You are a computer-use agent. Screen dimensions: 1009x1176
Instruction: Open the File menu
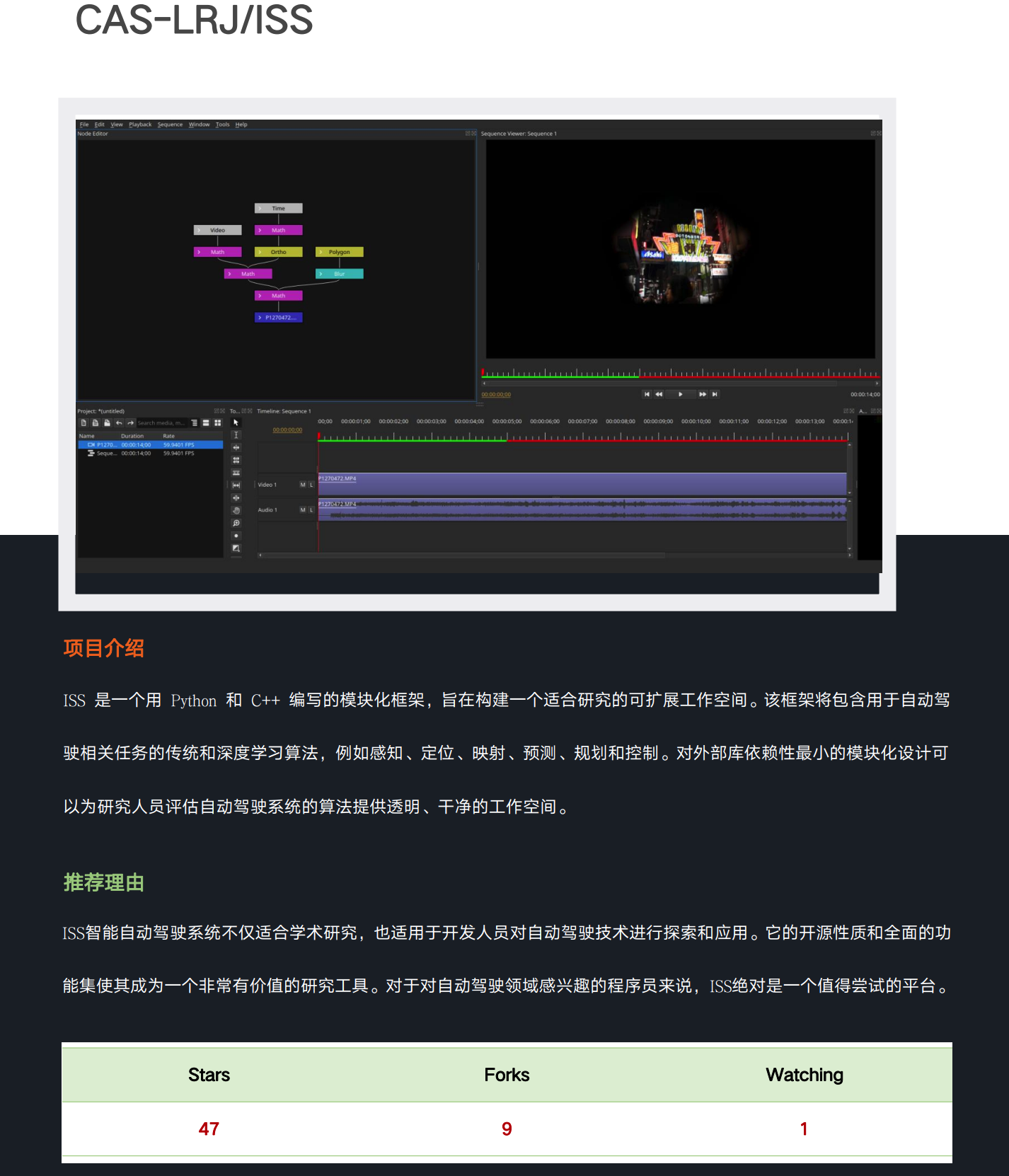point(84,125)
